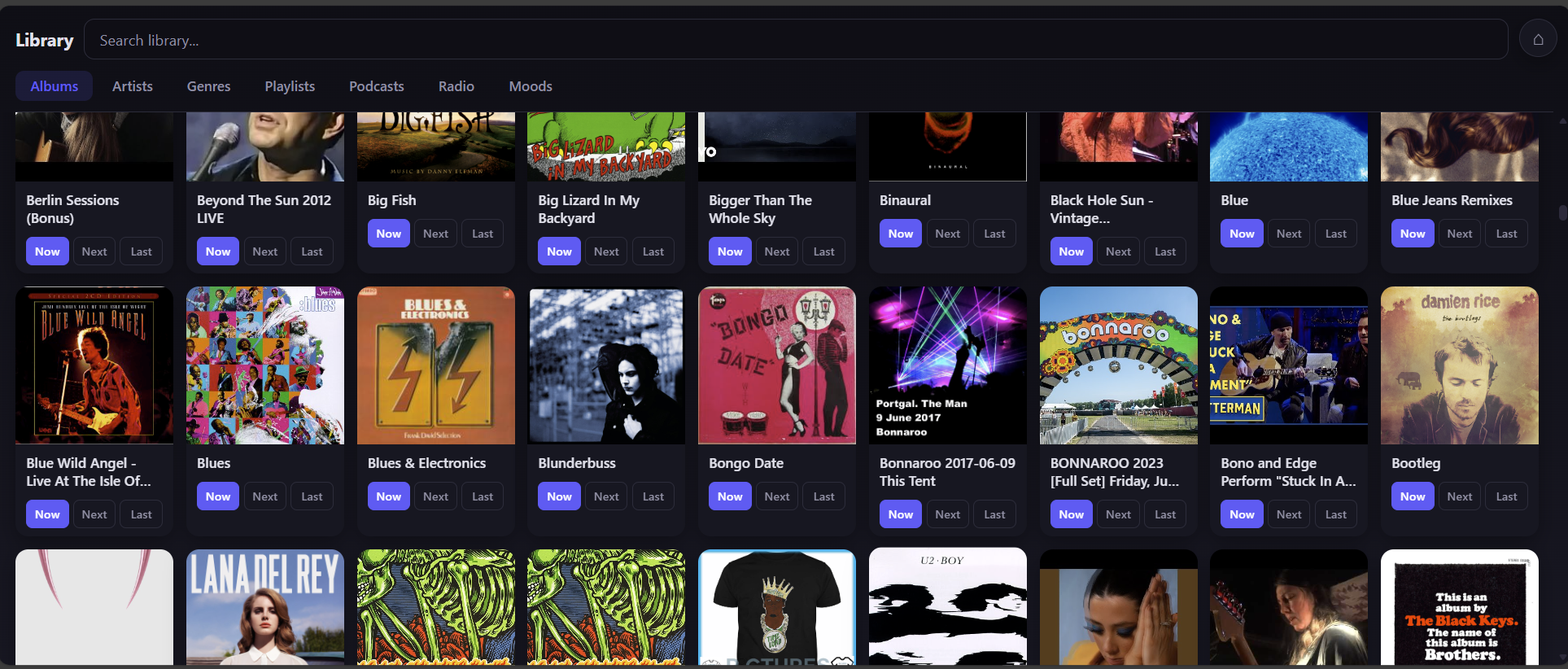Viewport: 1568px width, 669px height.
Task: Queue Blue Jeans Remixes next
Action: coord(1460,234)
